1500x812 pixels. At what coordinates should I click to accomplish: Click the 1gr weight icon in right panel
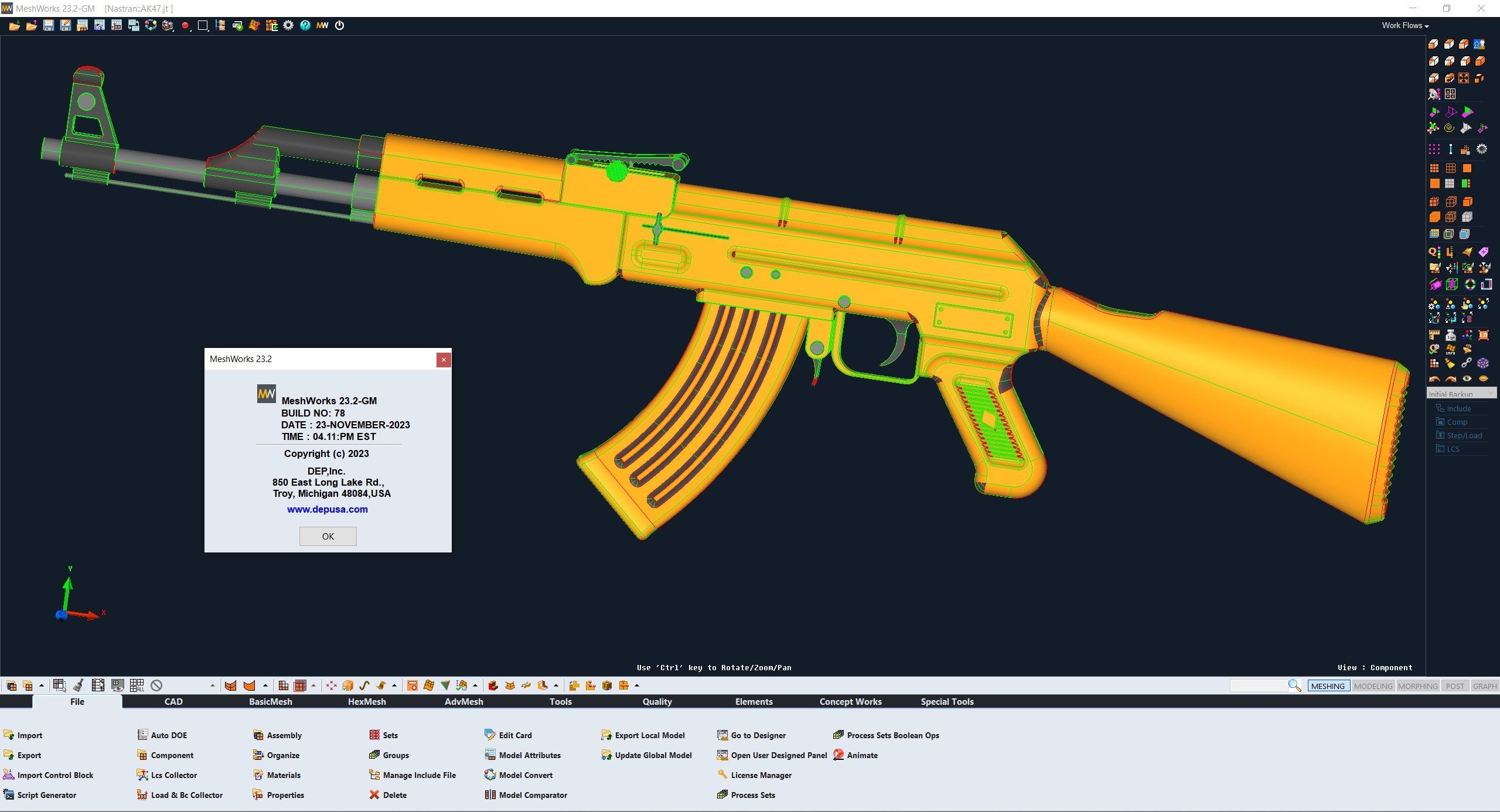[1451, 335]
